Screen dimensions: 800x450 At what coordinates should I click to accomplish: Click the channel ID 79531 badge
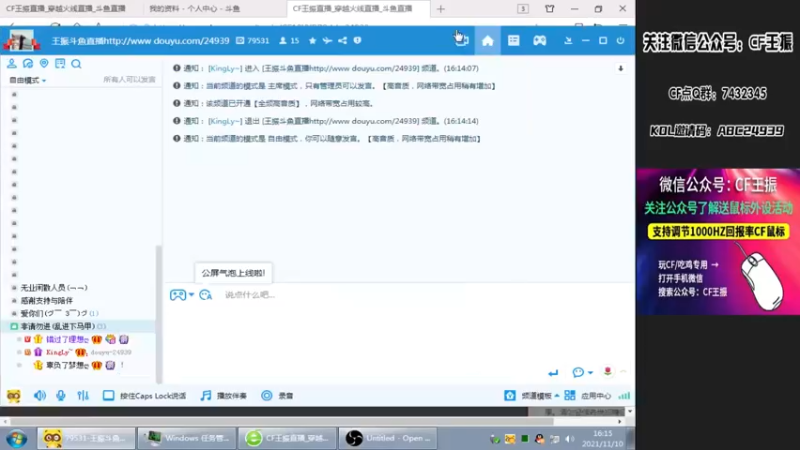(253, 41)
